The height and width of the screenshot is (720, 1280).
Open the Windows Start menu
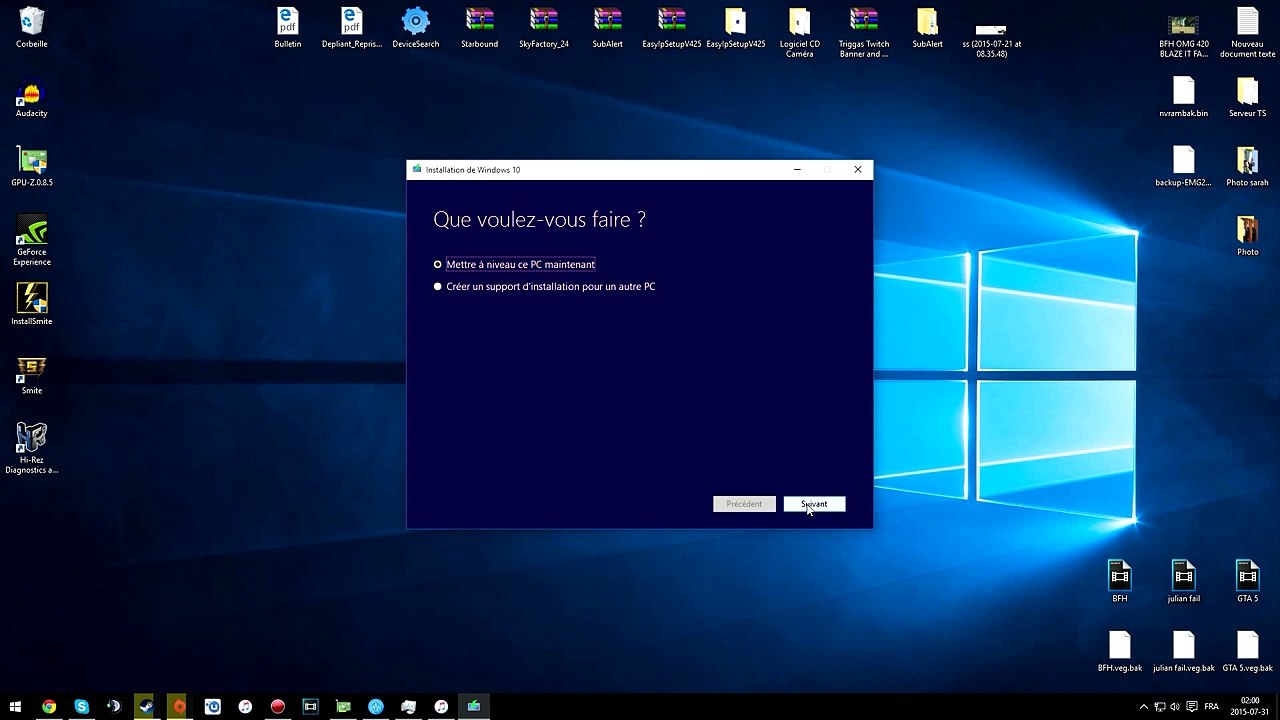coord(15,706)
